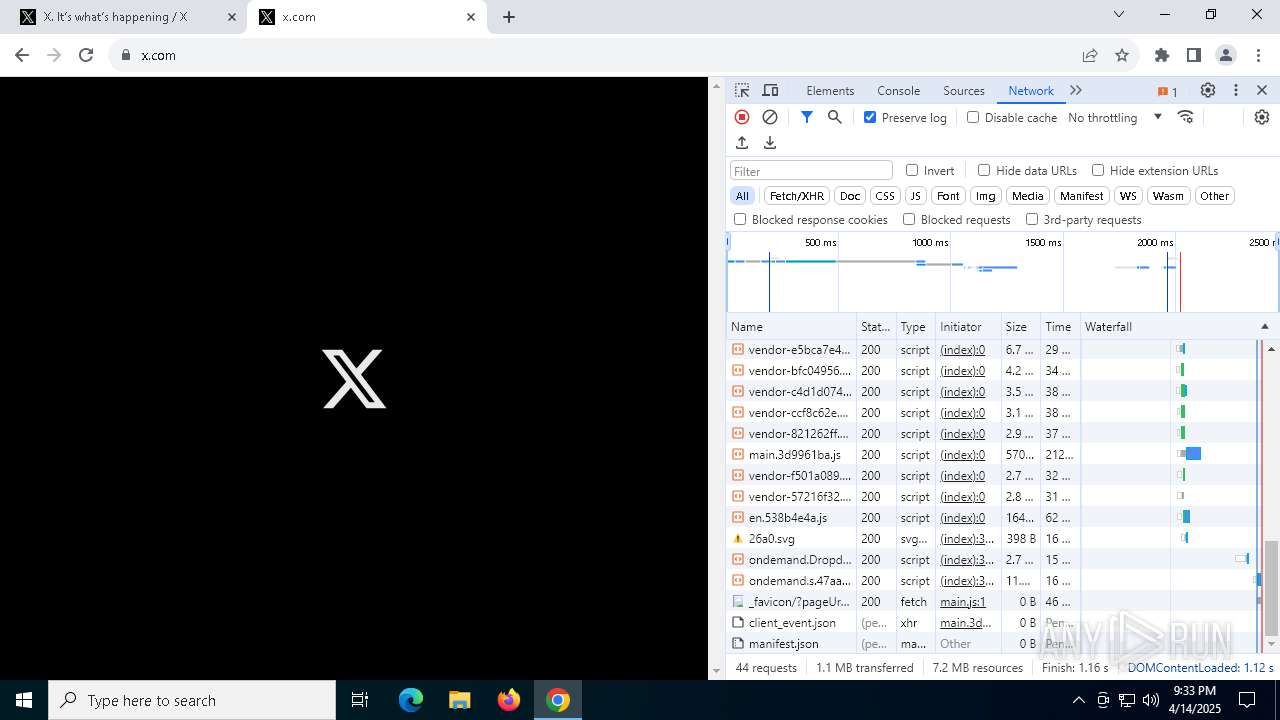
Task: Switch to the Console tab
Action: point(898,90)
